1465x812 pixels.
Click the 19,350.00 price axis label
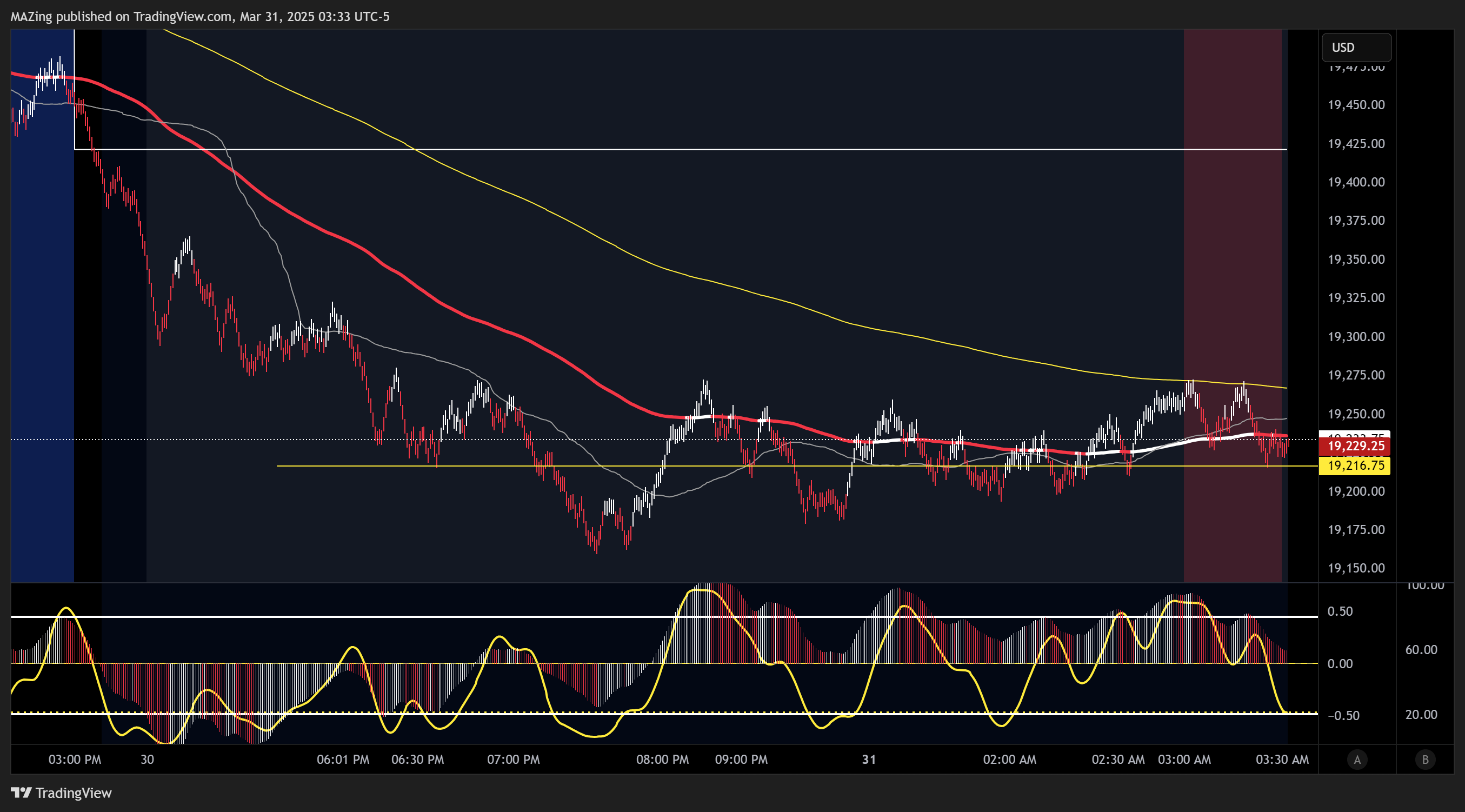1356,259
